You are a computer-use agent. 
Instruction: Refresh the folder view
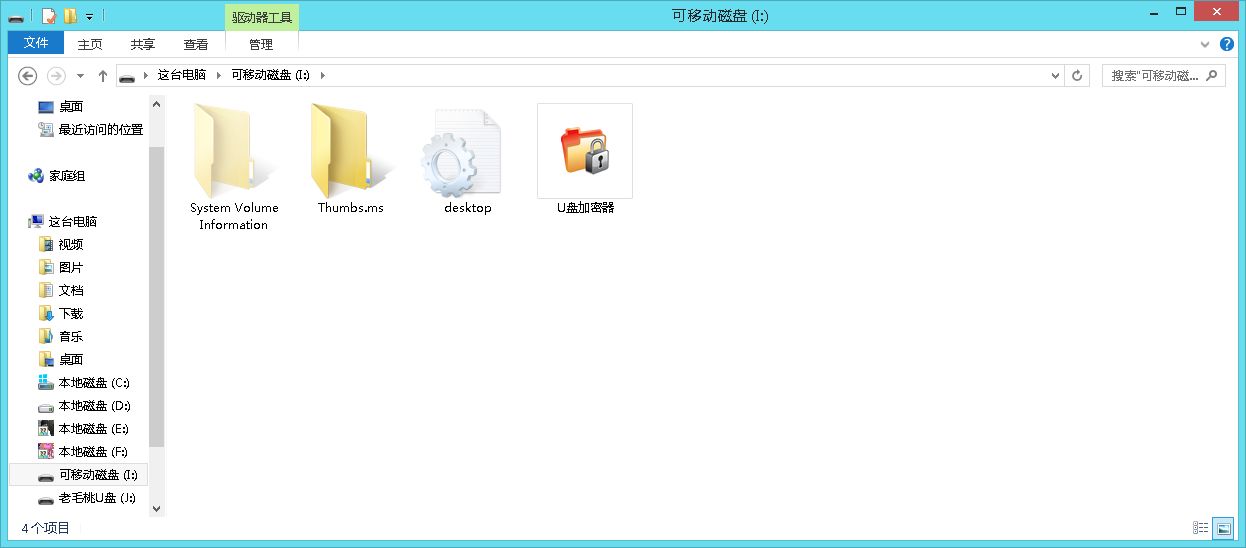pyautogui.click(x=1077, y=76)
